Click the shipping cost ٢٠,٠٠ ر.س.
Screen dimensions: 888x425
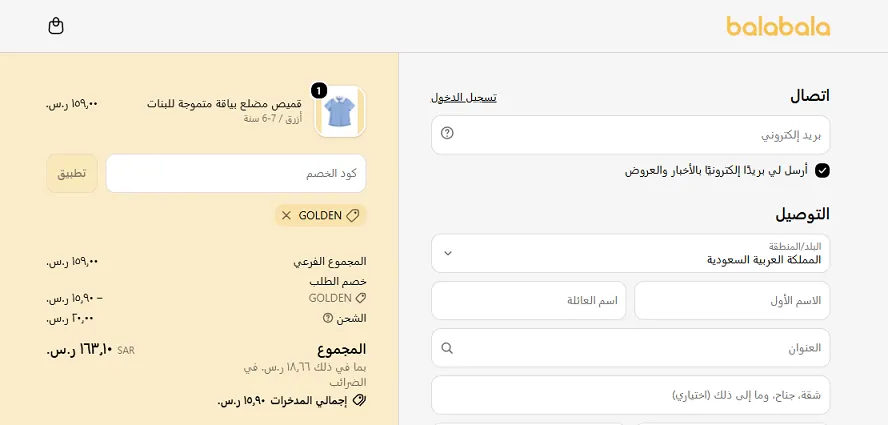[x=70, y=318]
